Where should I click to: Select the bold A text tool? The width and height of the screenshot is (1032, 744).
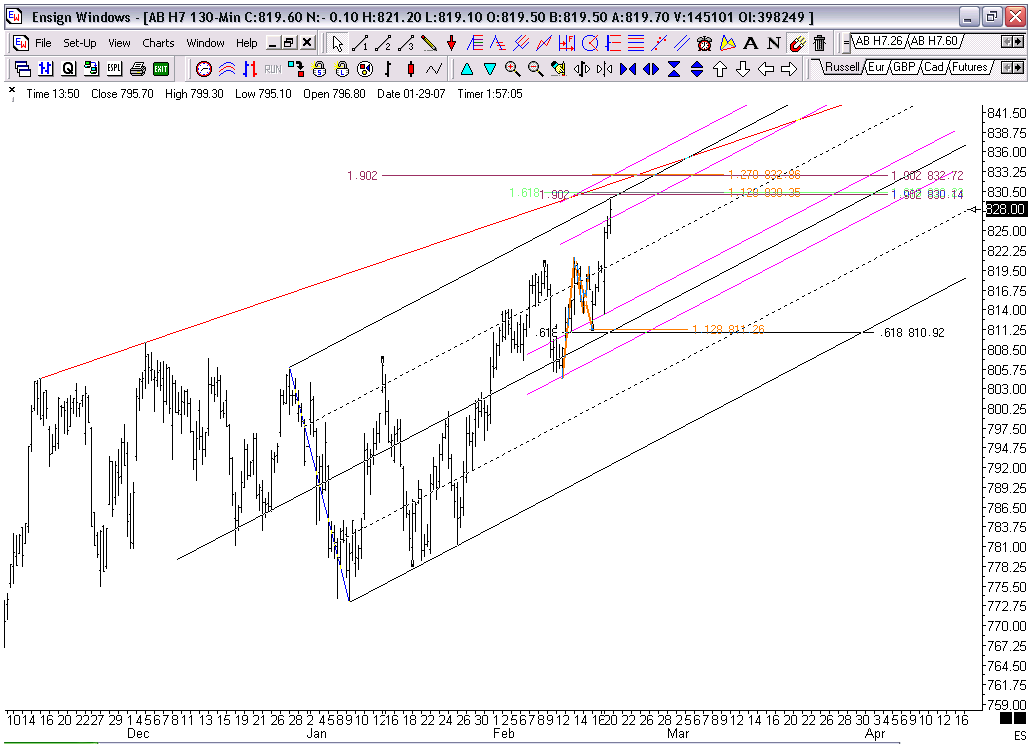pyautogui.click(x=750, y=43)
